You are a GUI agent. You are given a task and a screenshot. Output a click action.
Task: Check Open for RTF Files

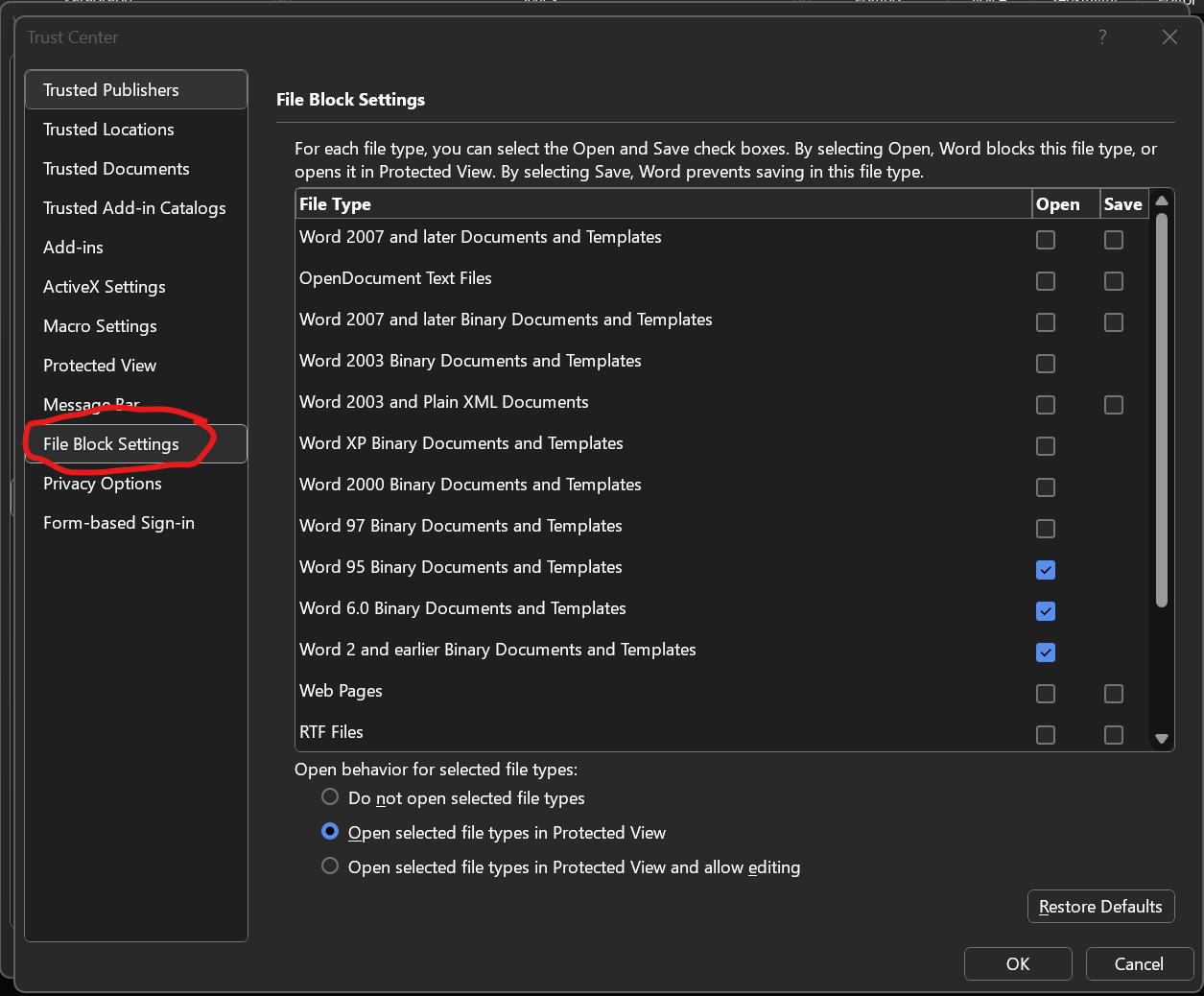[x=1046, y=735]
